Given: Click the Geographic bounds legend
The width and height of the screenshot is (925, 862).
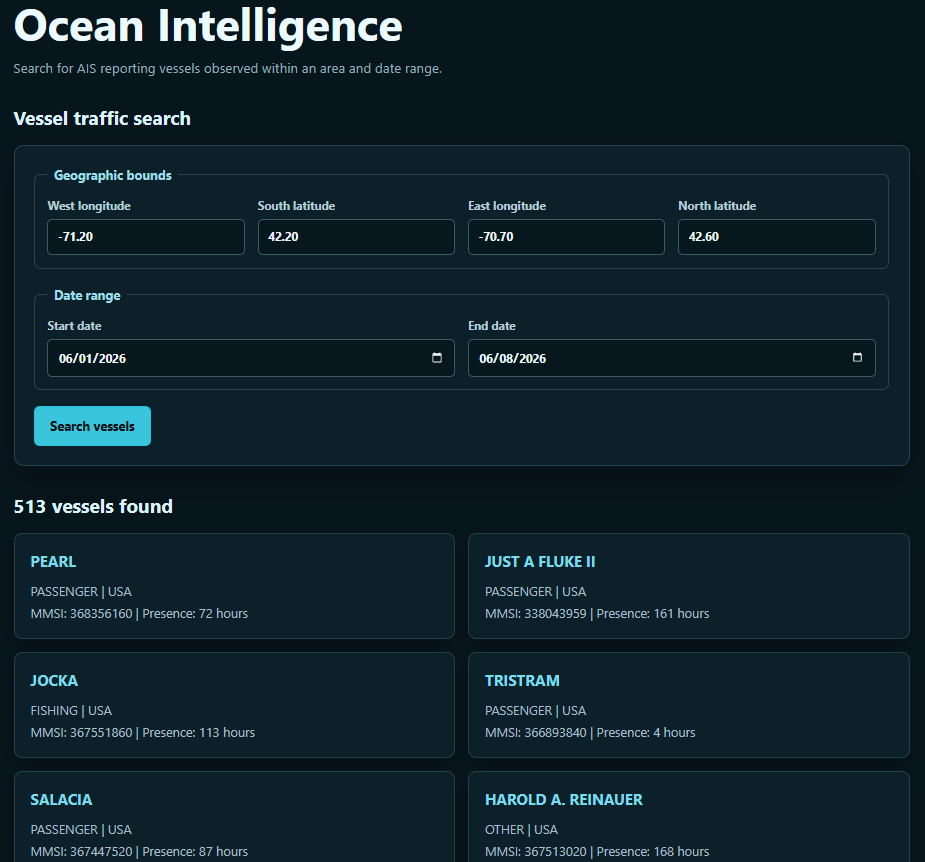Looking at the screenshot, I should 113,175.
